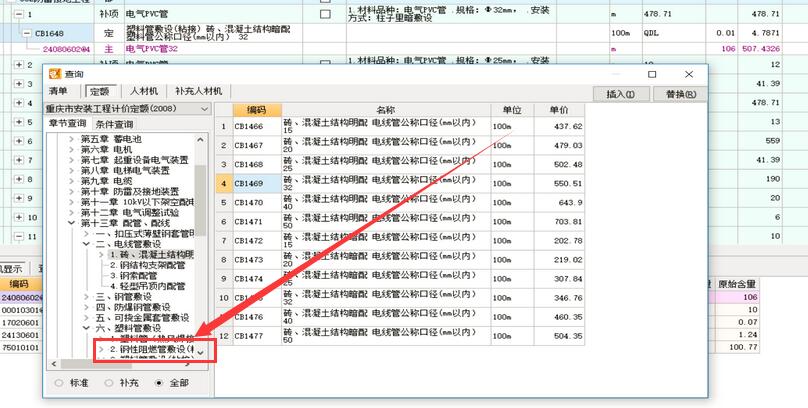Viewport: 808px width, 408px height.
Task: Select 4.轻型吊顶内配管 in the tree
Action: tap(147, 286)
